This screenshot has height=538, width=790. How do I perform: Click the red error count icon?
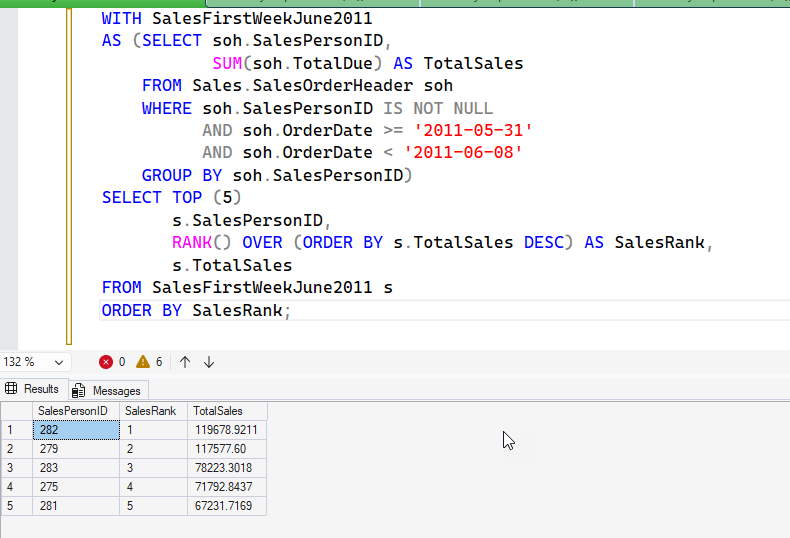tap(106, 362)
